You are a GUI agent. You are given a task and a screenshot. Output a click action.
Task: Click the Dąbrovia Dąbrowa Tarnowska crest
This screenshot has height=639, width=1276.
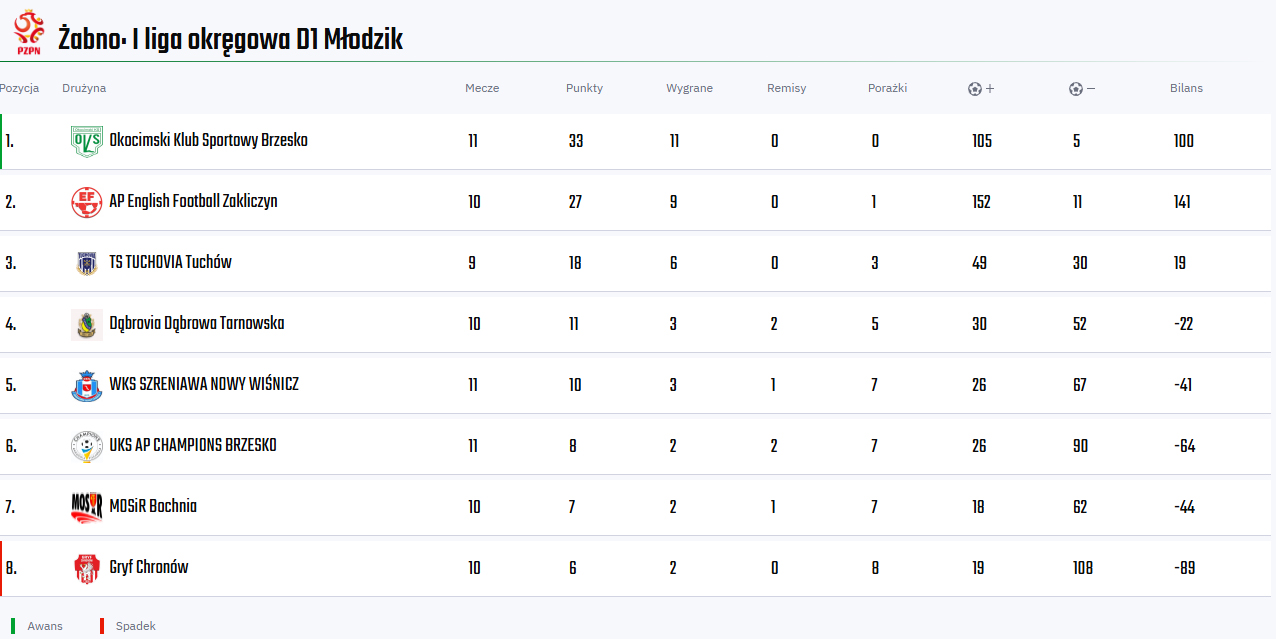coord(87,324)
